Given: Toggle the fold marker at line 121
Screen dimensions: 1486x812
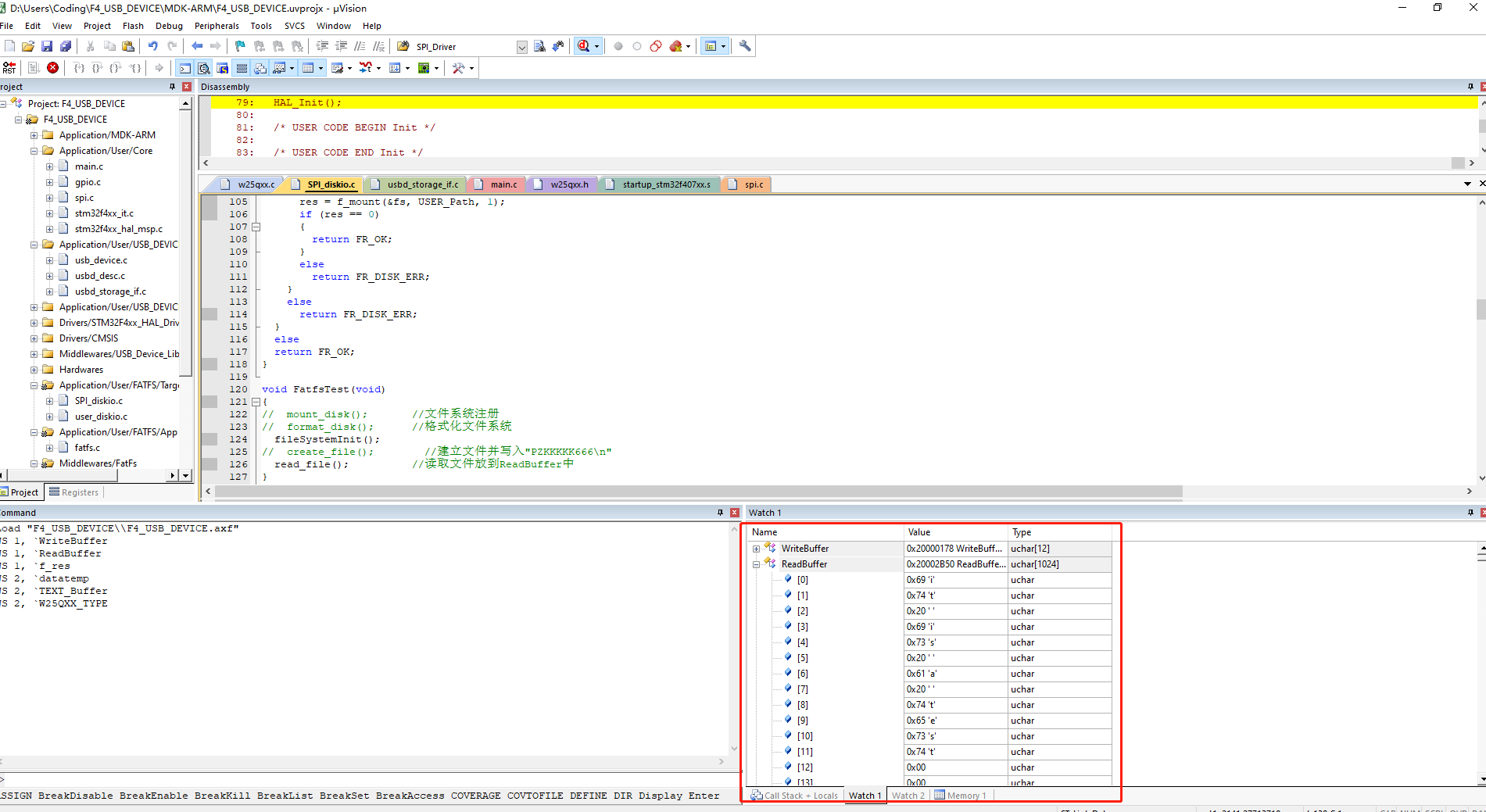Looking at the screenshot, I should coord(256,402).
